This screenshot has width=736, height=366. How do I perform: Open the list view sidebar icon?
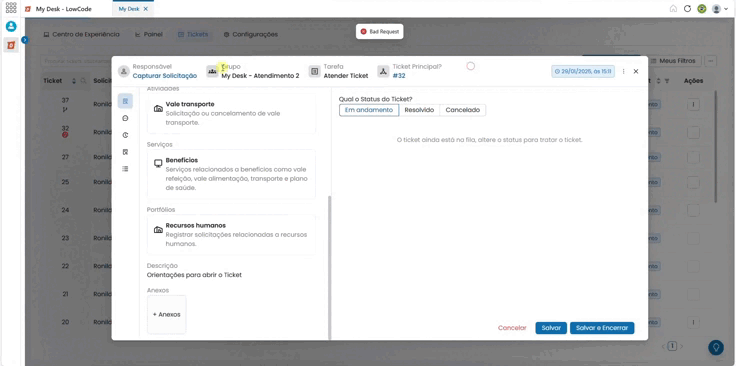[125, 169]
